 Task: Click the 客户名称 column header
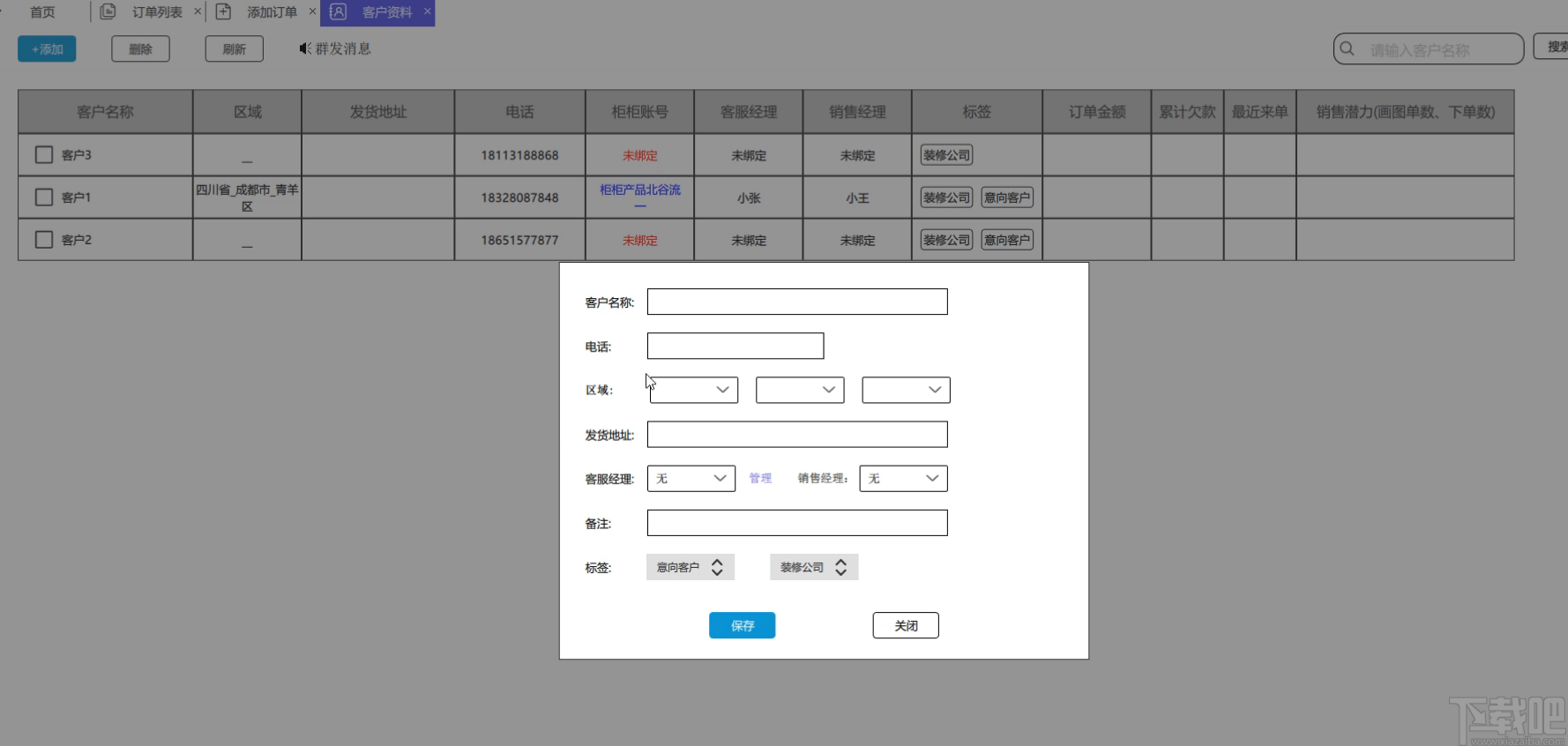pyautogui.click(x=105, y=112)
